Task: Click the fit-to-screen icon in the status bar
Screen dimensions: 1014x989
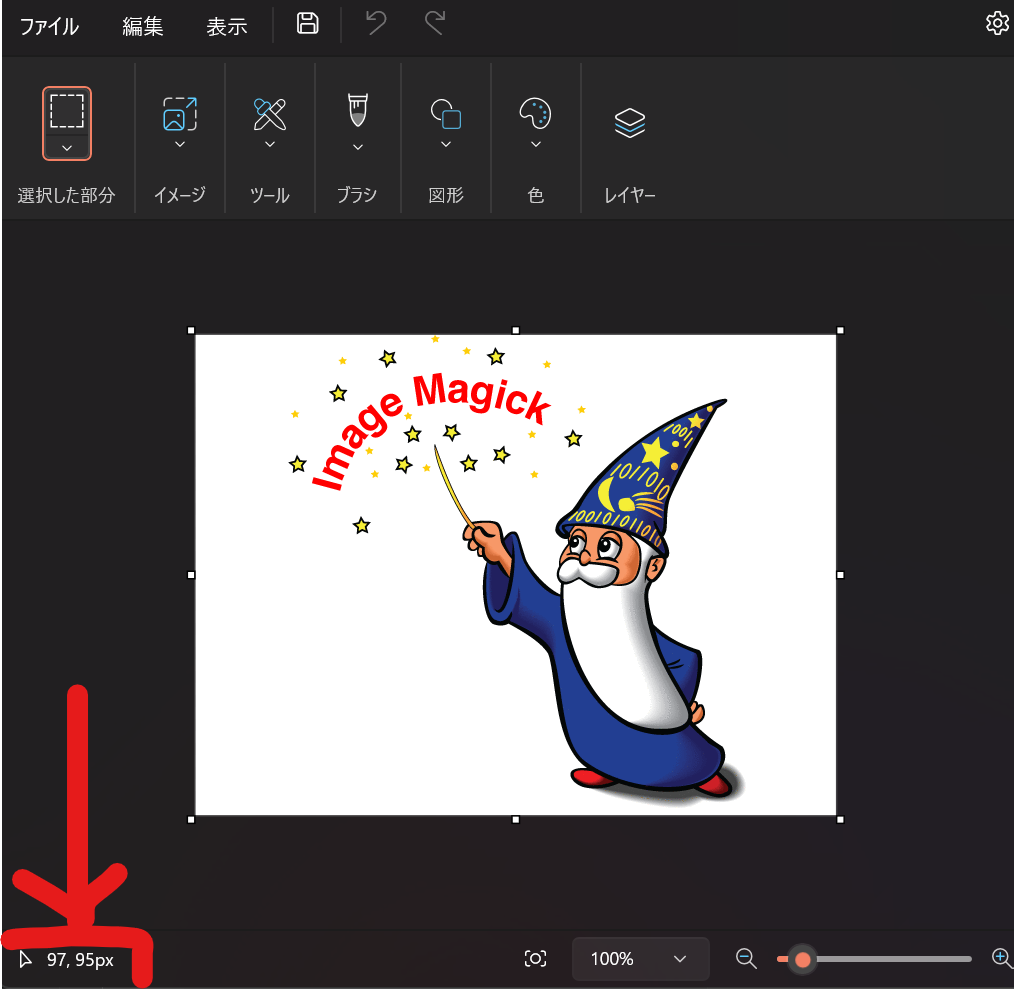Action: click(535, 958)
